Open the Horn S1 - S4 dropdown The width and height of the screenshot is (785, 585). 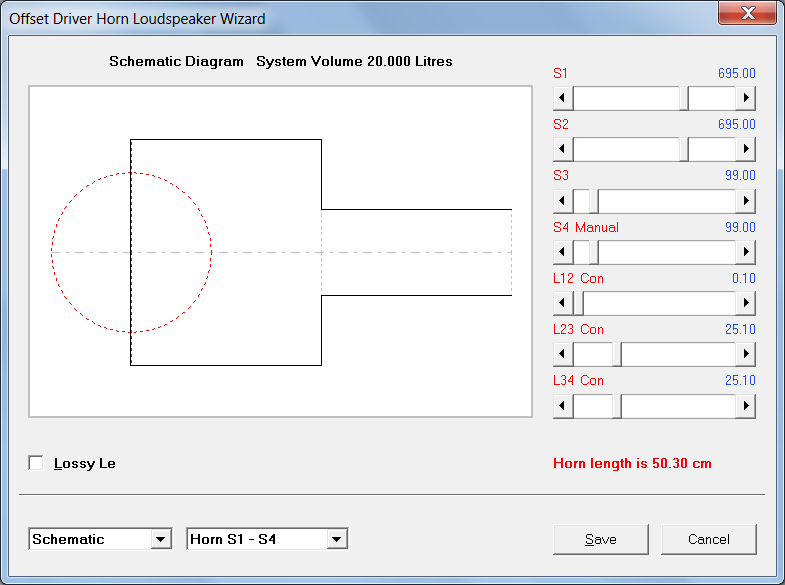(336, 539)
